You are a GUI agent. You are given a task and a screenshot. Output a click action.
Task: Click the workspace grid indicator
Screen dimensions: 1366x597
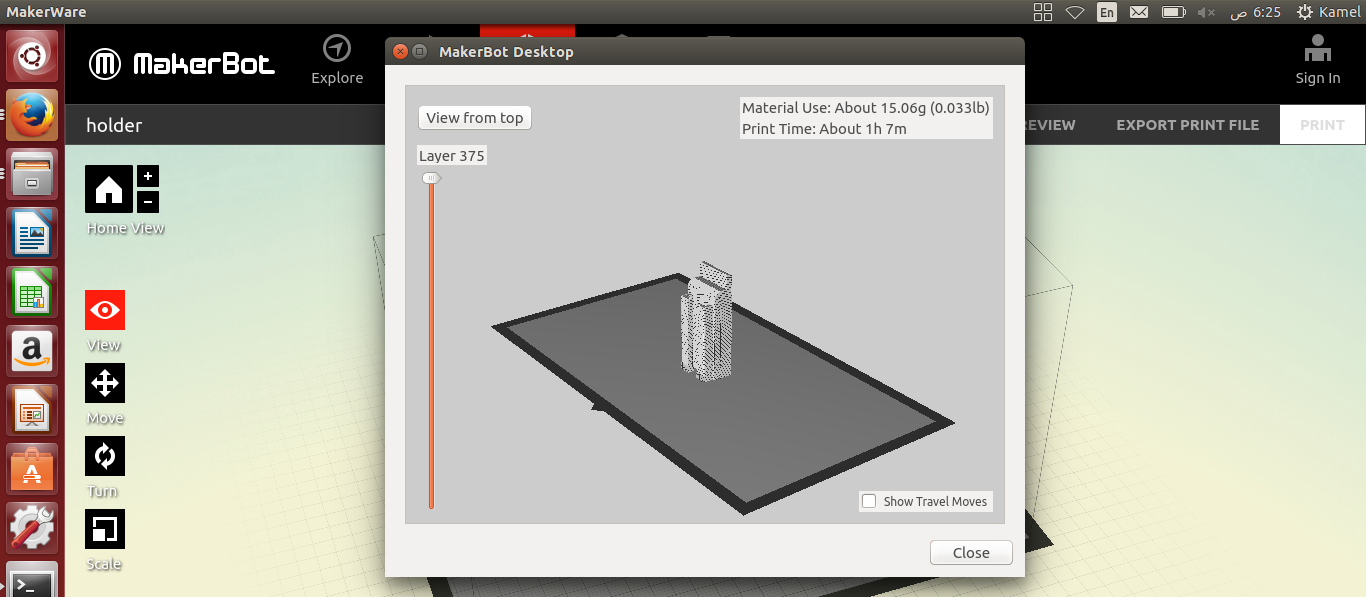click(1043, 12)
